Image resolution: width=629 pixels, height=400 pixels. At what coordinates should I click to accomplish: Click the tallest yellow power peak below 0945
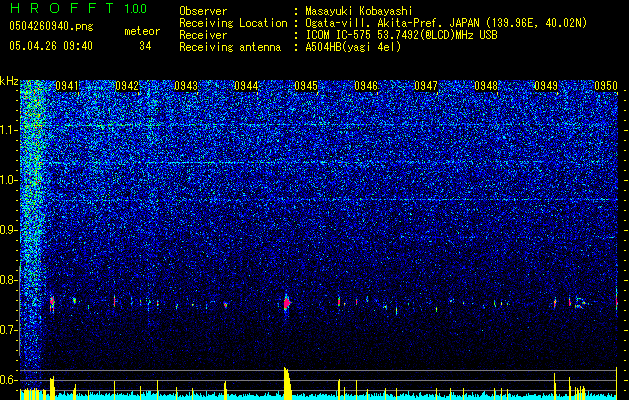click(x=287, y=383)
